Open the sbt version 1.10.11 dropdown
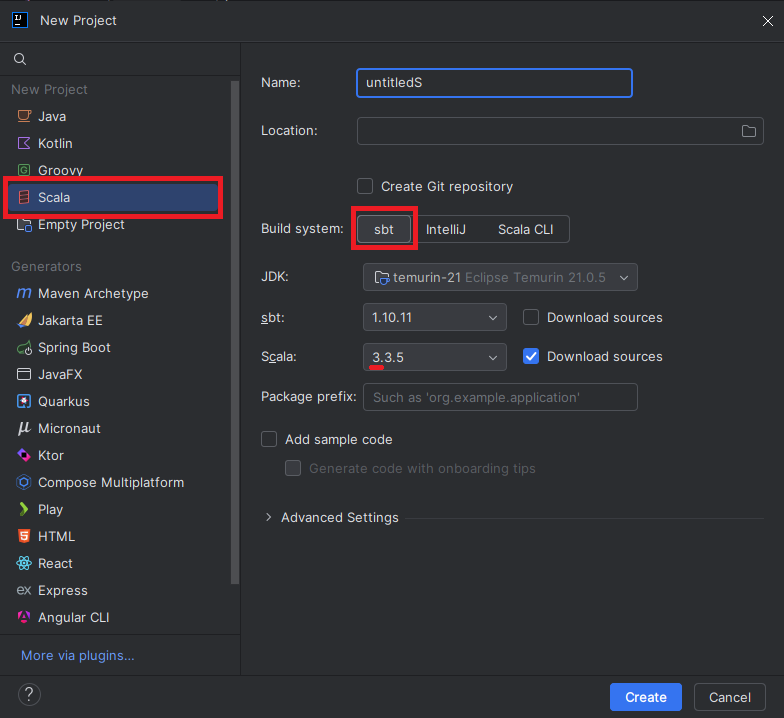784x718 pixels. pos(434,317)
